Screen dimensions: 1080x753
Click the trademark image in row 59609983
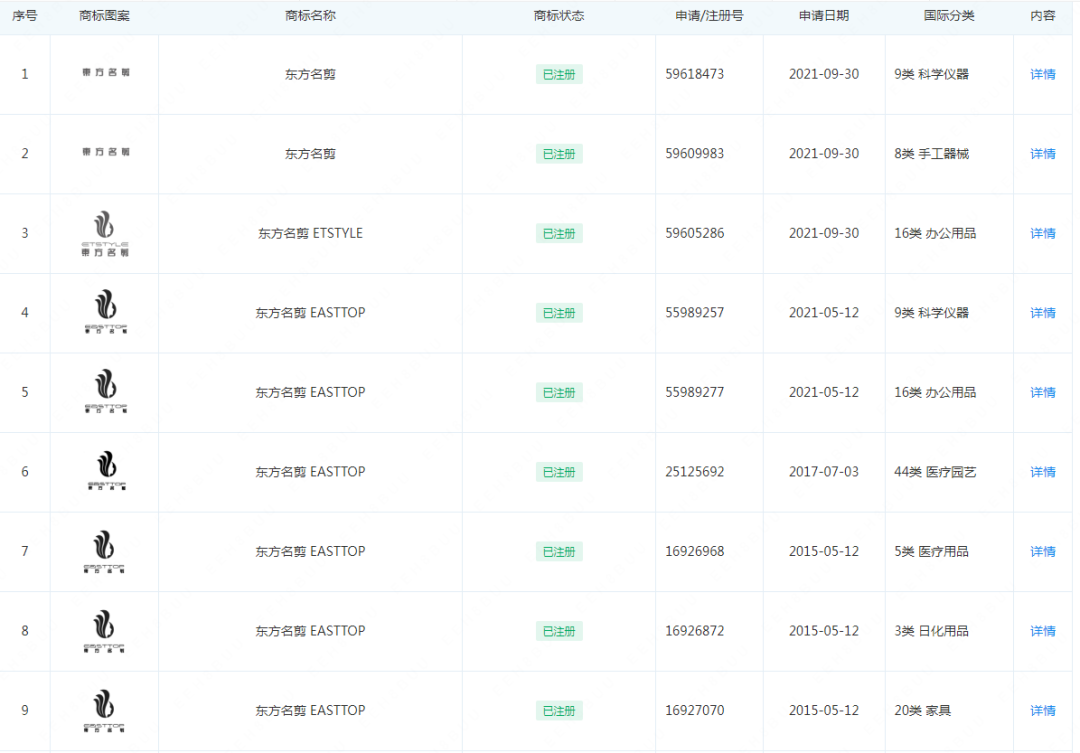click(105, 152)
